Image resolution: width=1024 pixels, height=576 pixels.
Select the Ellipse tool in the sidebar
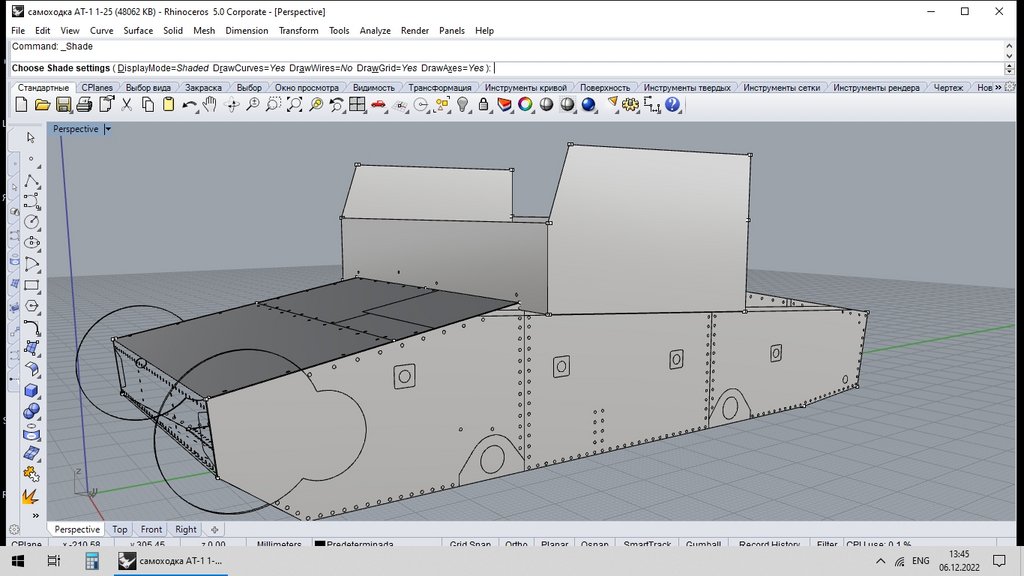(31, 243)
